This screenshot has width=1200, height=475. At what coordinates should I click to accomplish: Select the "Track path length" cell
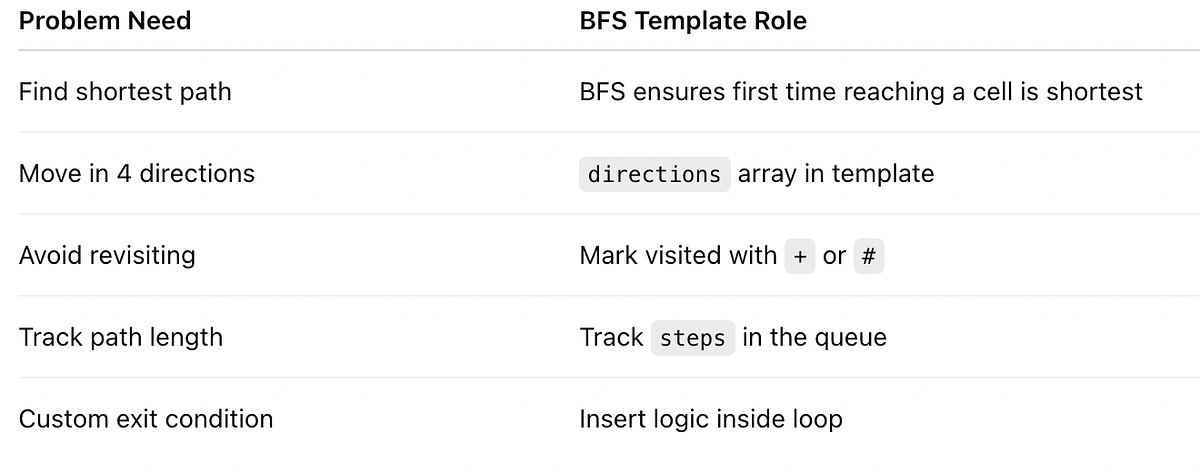(x=121, y=338)
